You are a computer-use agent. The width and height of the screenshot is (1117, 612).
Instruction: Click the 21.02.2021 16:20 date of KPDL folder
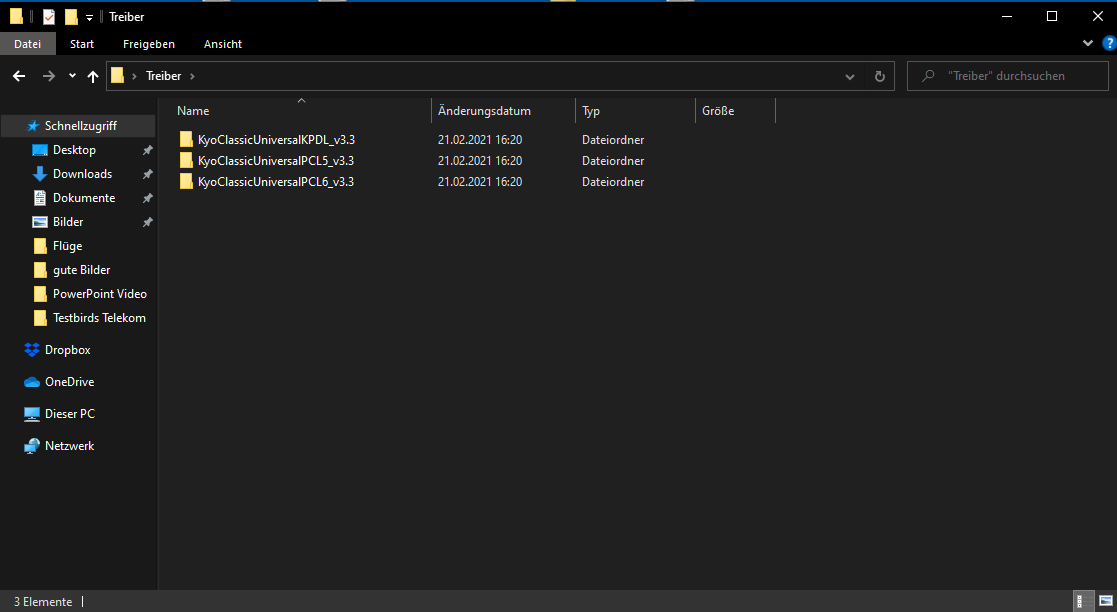(480, 140)
